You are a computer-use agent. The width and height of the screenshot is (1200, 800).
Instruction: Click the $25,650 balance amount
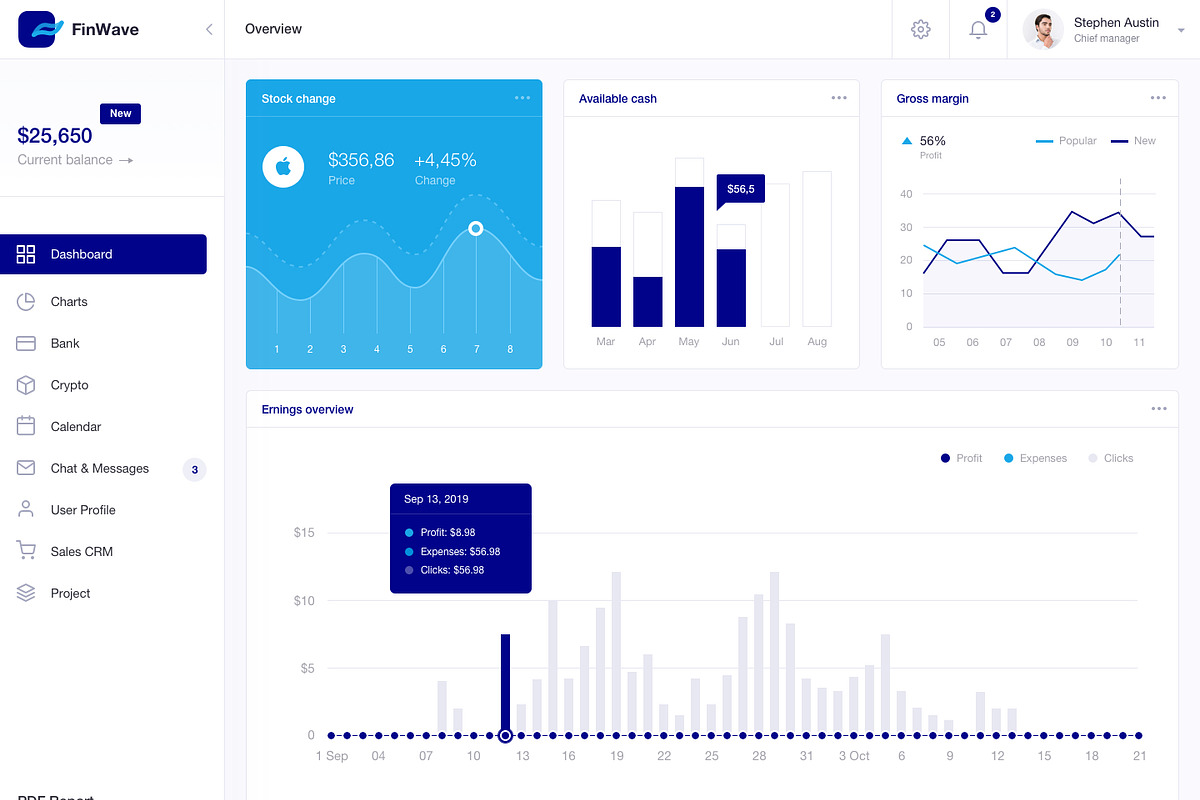pos(55,136)
